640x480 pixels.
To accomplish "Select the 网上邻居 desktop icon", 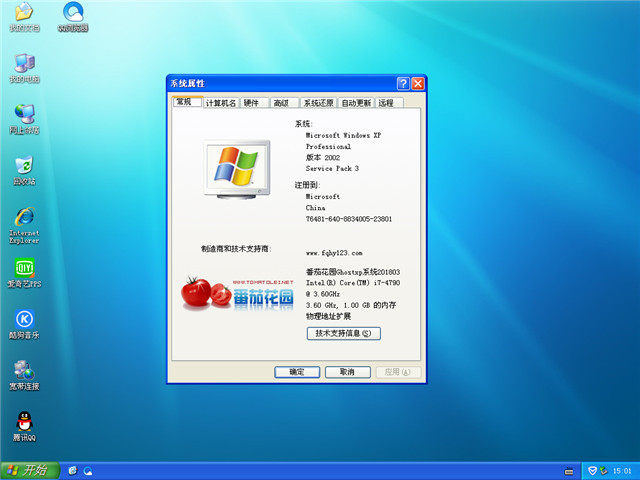I will pos(24,119).
